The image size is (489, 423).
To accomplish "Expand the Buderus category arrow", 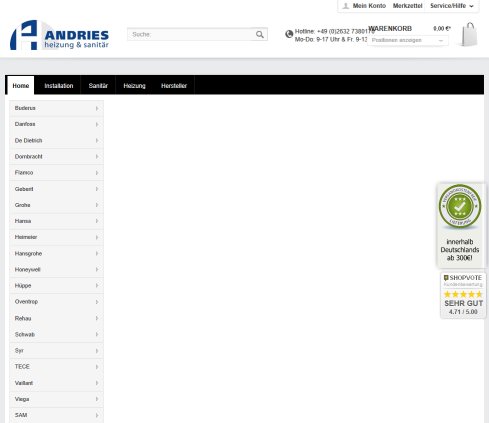I will (97, 108).
